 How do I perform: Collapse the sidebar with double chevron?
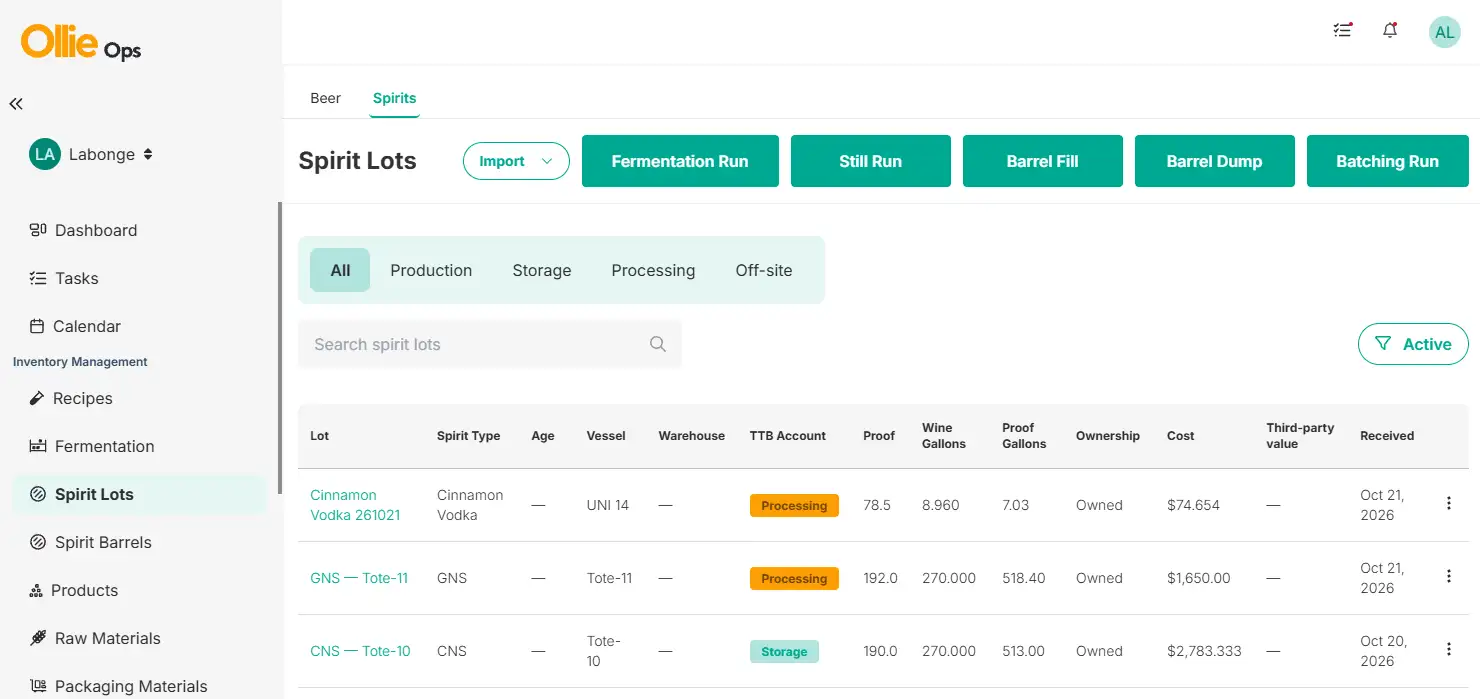point(16,104)
